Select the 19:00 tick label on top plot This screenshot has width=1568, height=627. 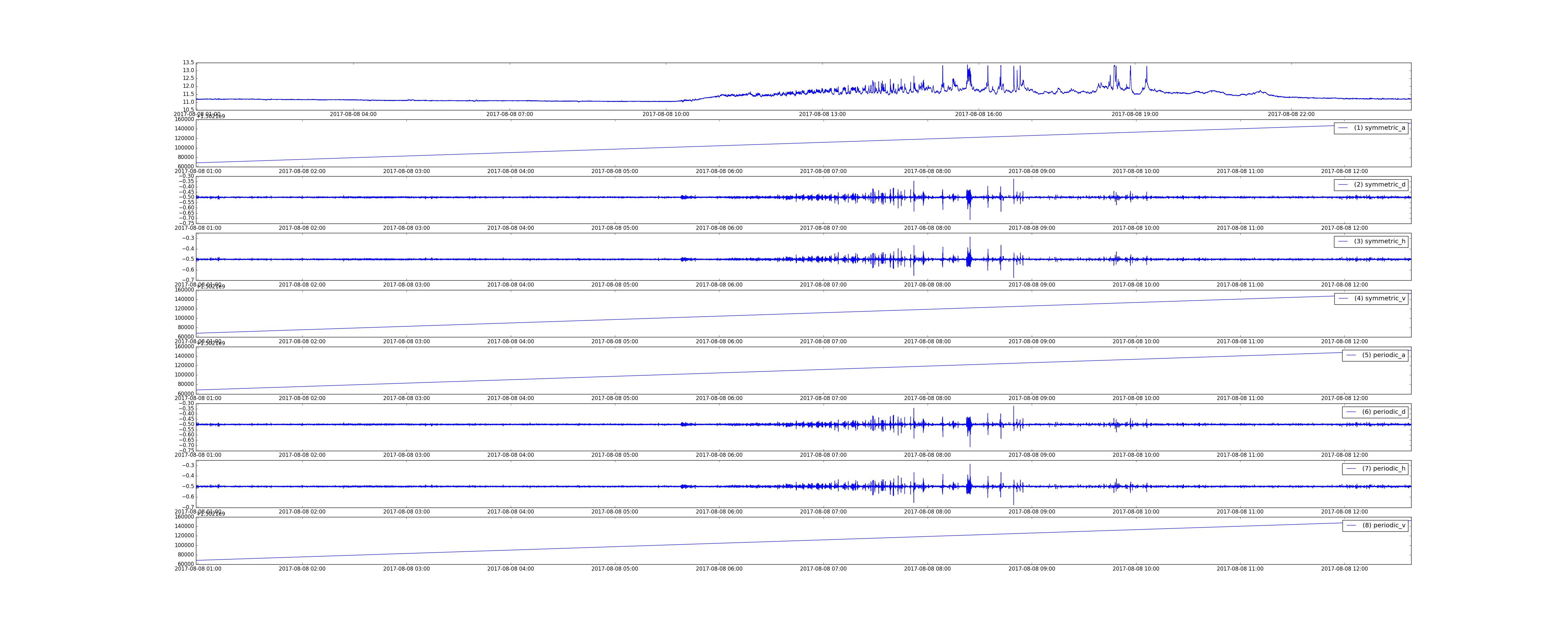[x=1135, y=114]
